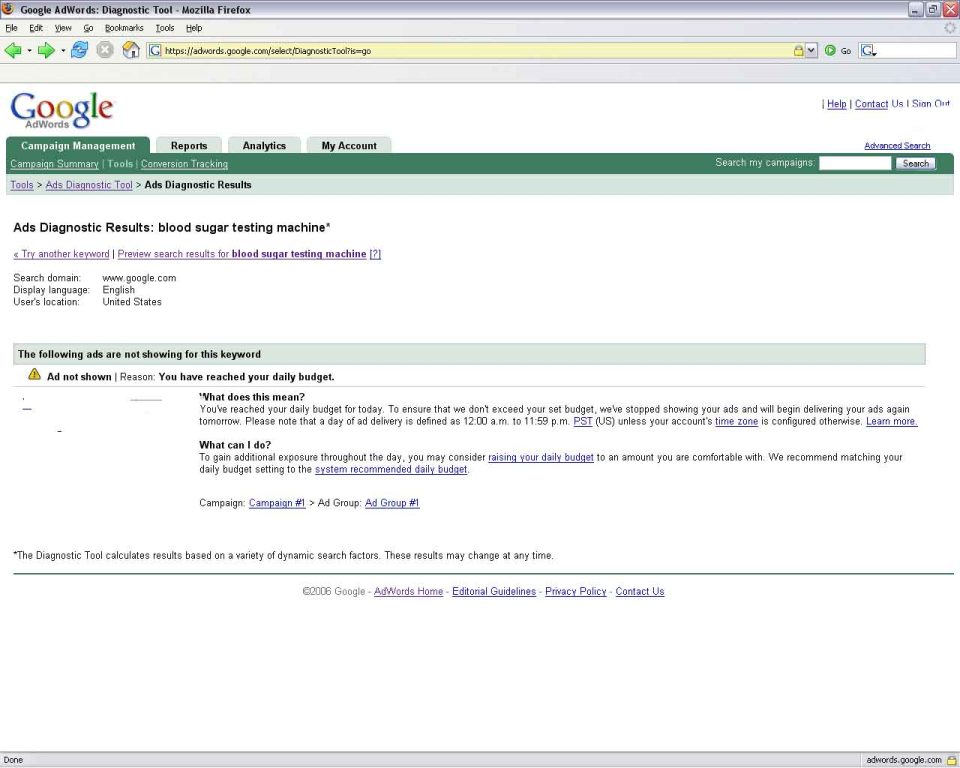Open the Go menu

[x=88, y=28]
